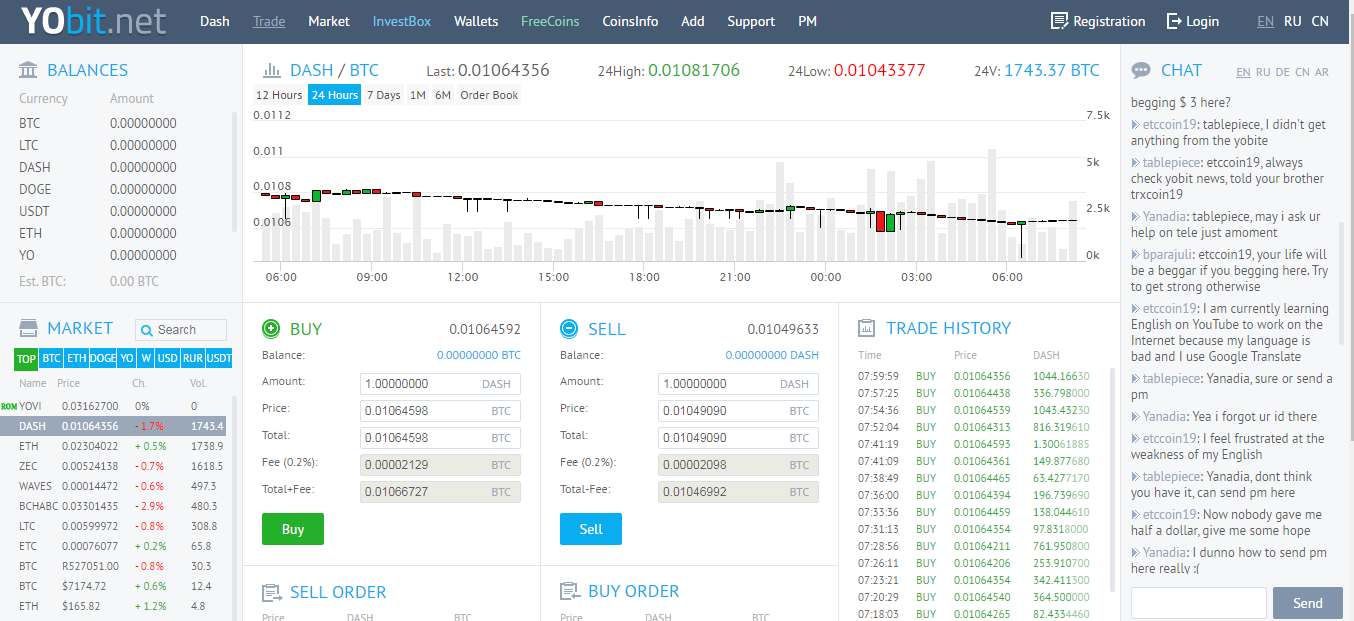1354x621 pixels.
Task: Select the 7 Days chart range
Action: pos(383,95)
